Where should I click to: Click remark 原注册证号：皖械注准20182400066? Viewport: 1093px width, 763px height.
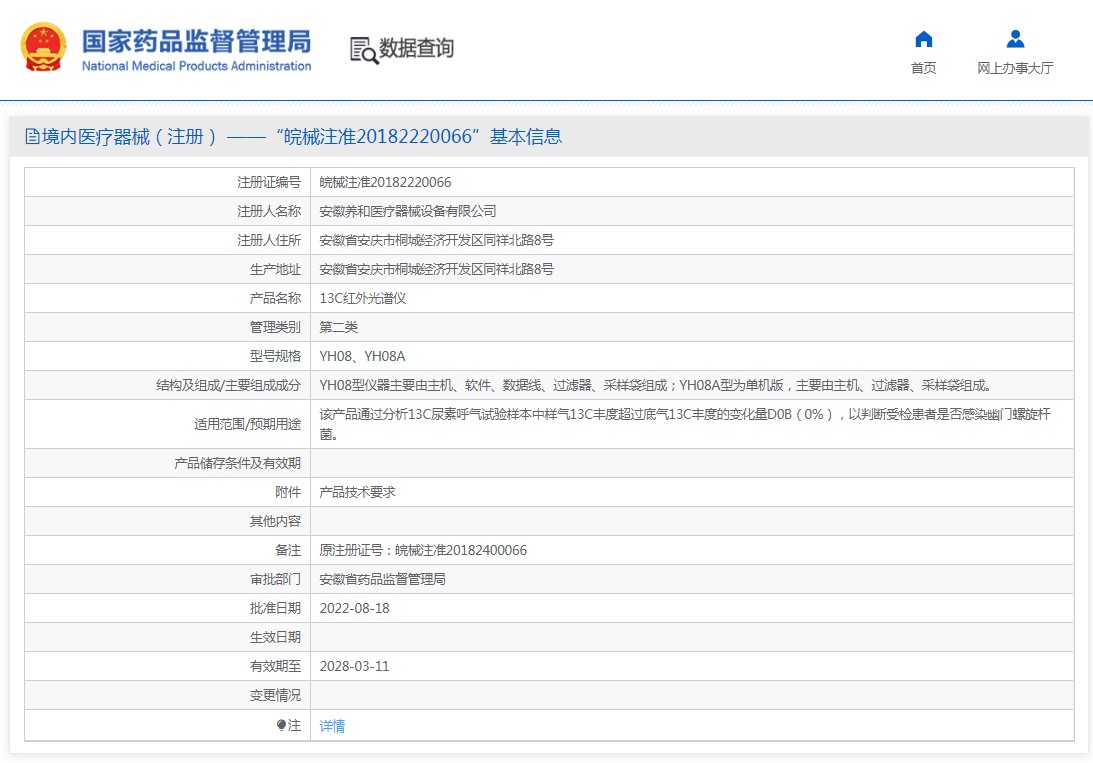click(x=423, y=550)
